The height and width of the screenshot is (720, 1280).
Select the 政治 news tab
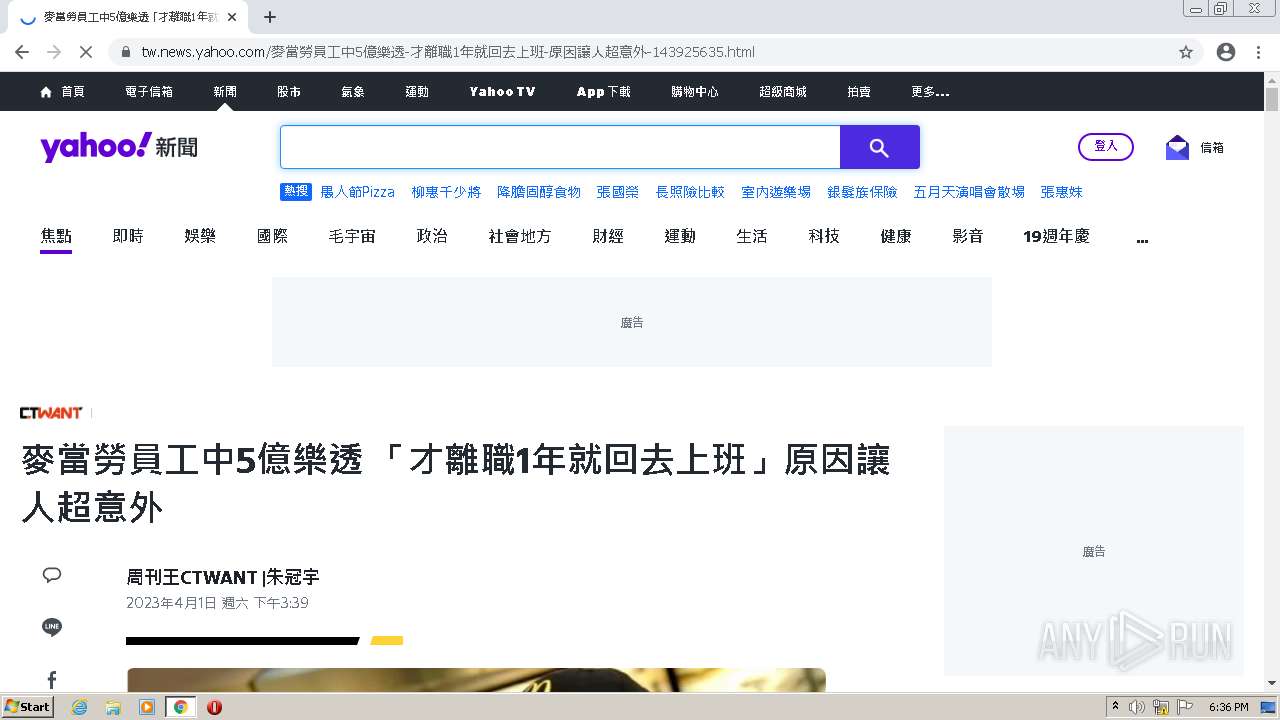(x=432, y=237)
